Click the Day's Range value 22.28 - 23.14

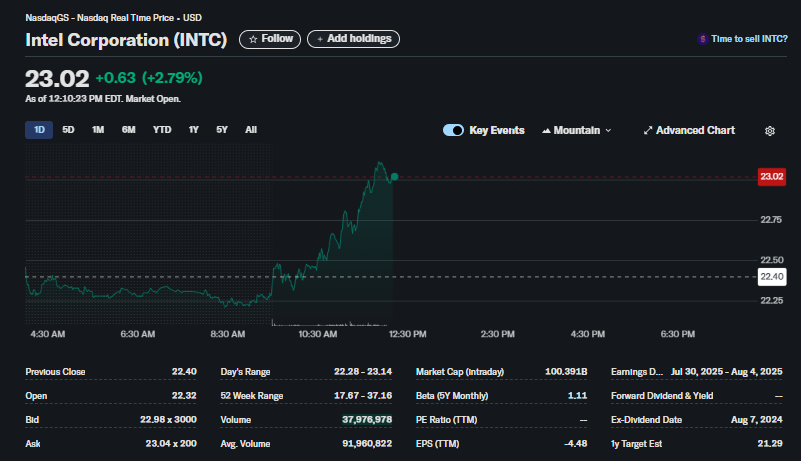tap(363, 372)
